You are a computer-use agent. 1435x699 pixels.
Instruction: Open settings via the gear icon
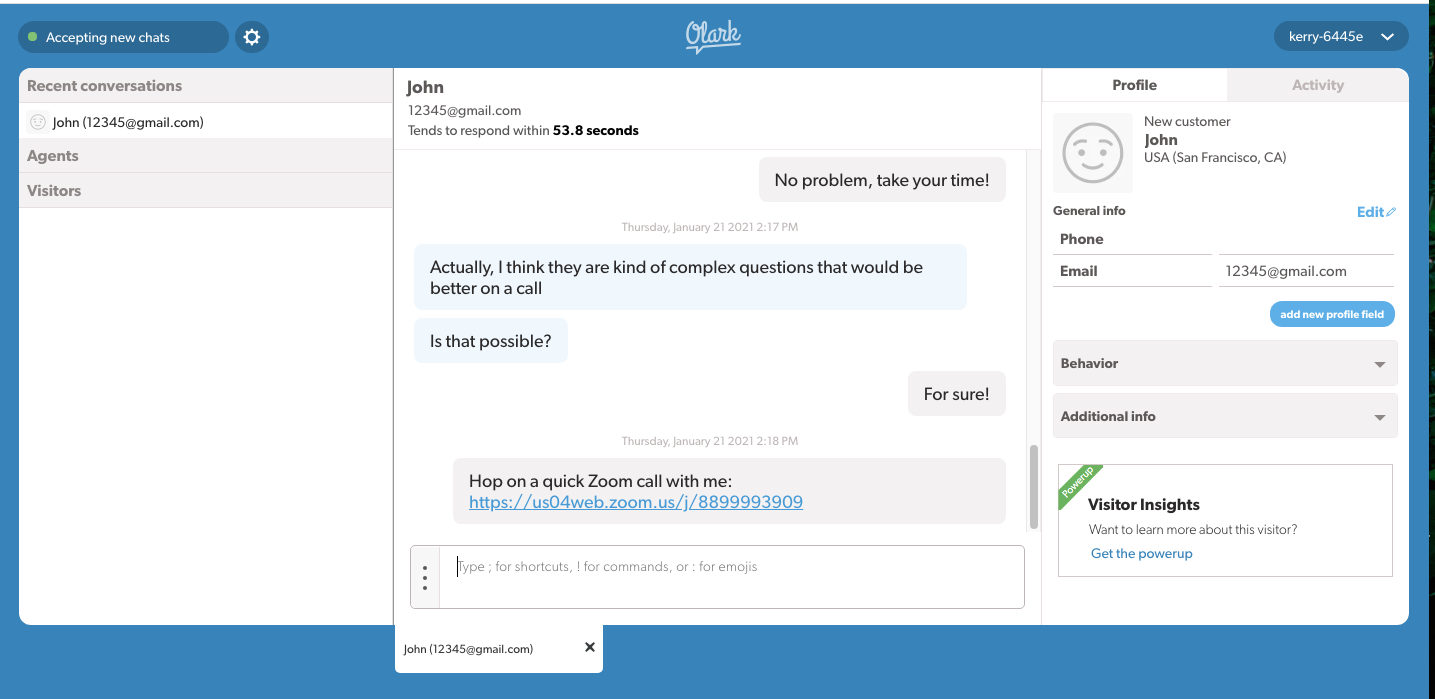coord(252,37)
